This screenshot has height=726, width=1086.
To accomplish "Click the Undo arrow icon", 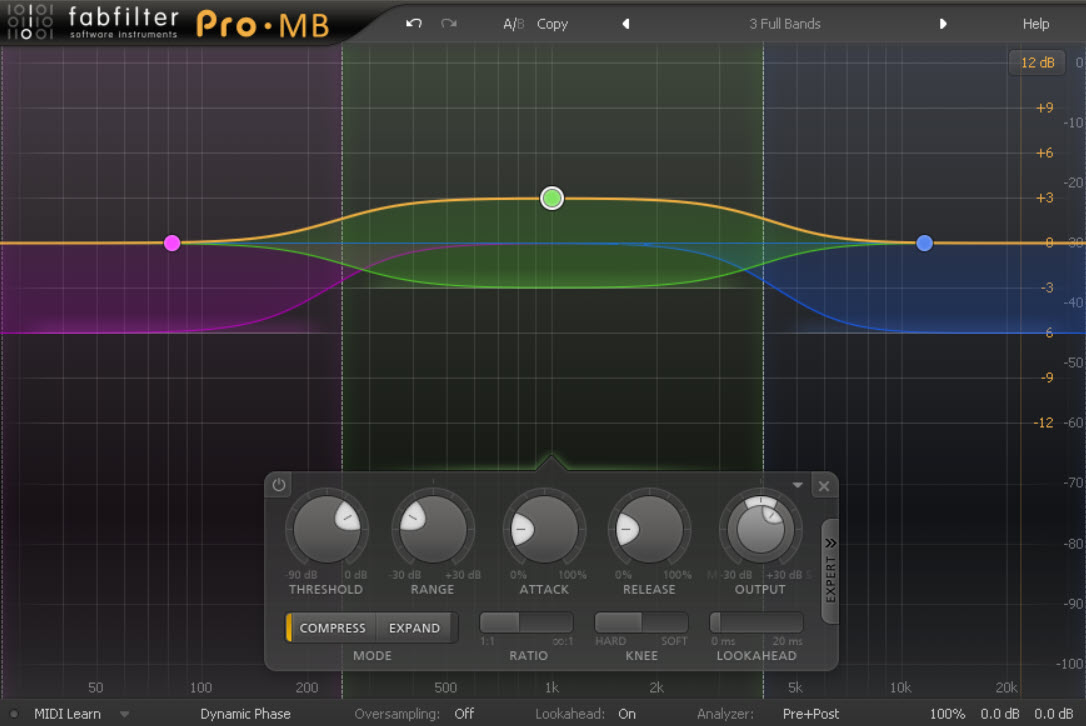I will [413, 24].
